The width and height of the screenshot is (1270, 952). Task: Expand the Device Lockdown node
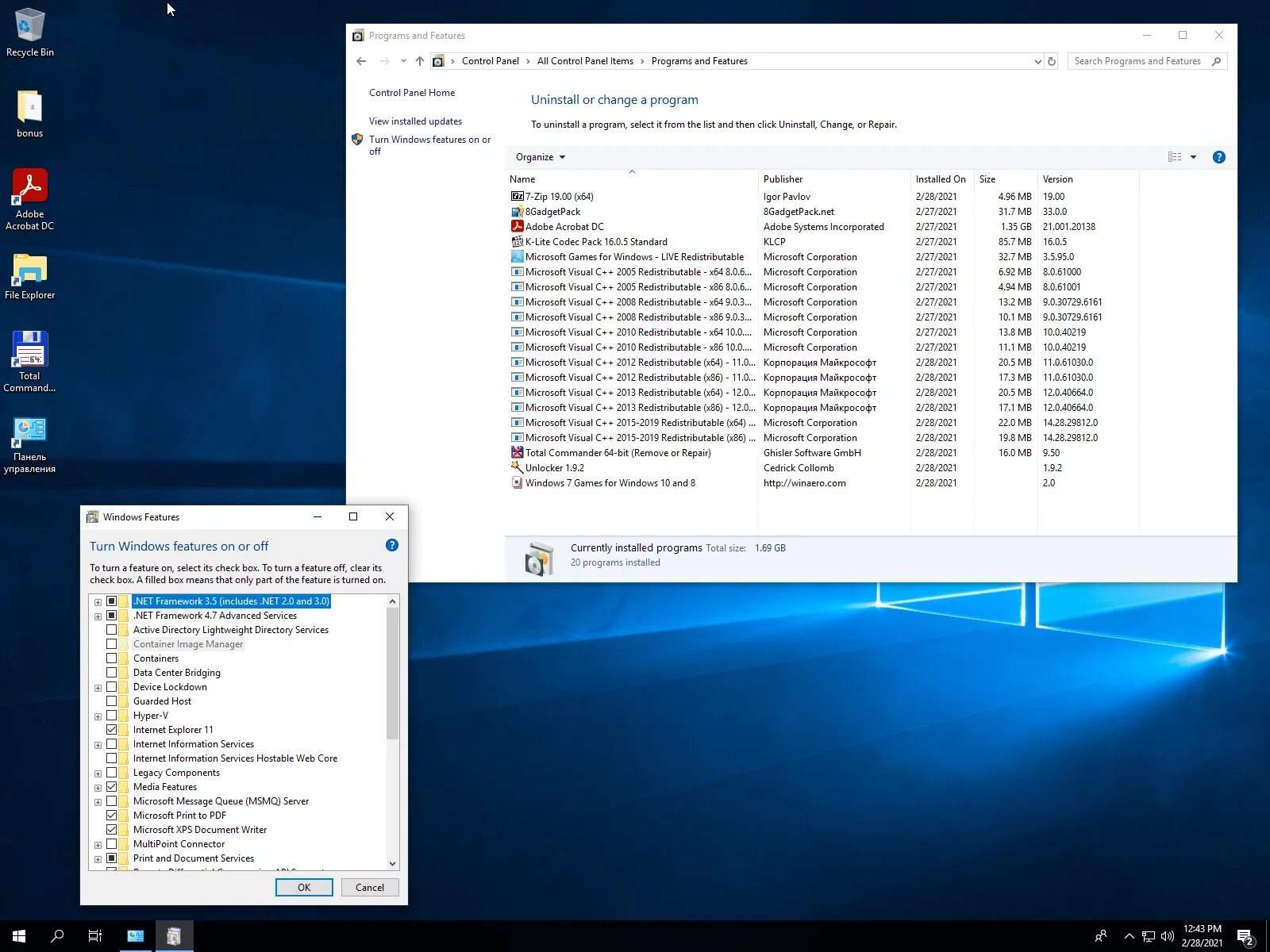[98, 688]
